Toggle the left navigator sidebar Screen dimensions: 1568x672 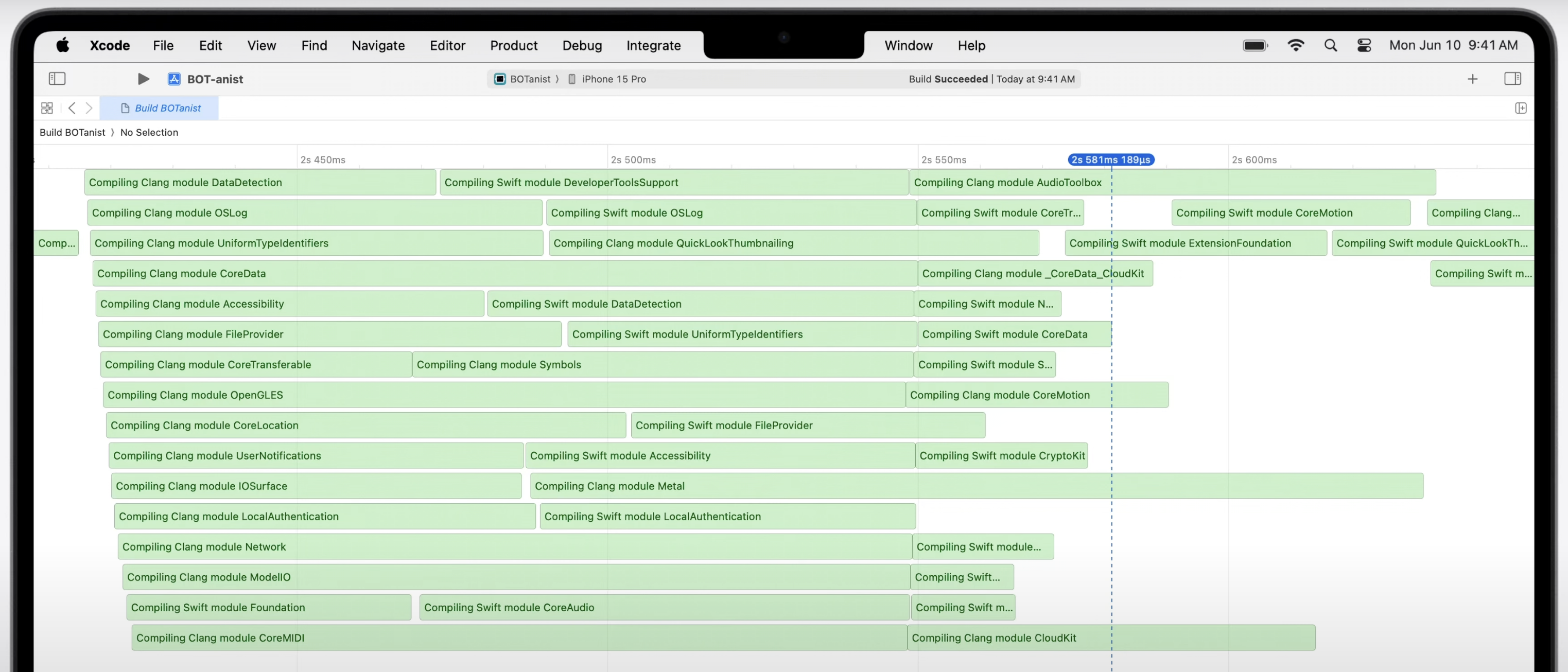57,79
